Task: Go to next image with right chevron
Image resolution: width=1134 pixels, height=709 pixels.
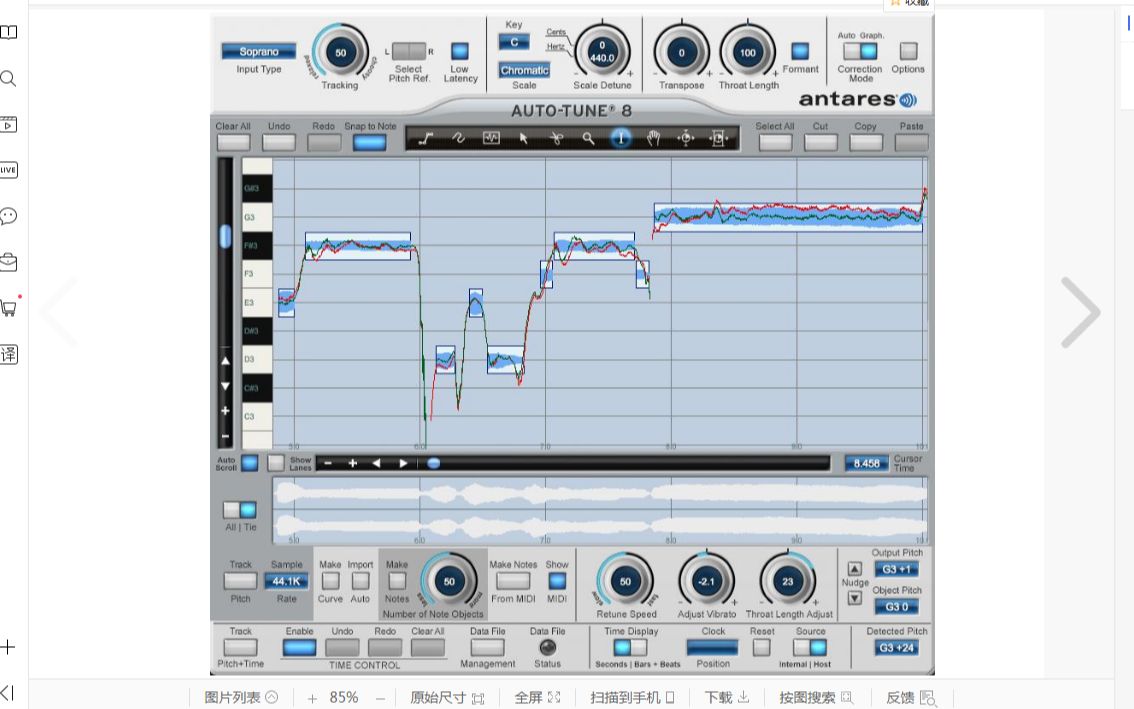Action: pos(1080,313)
